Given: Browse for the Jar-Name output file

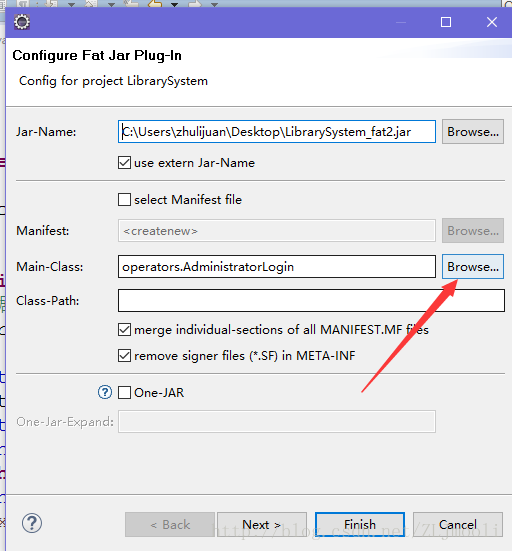Looking at the screenshot, I should click(x=473, y=132).
